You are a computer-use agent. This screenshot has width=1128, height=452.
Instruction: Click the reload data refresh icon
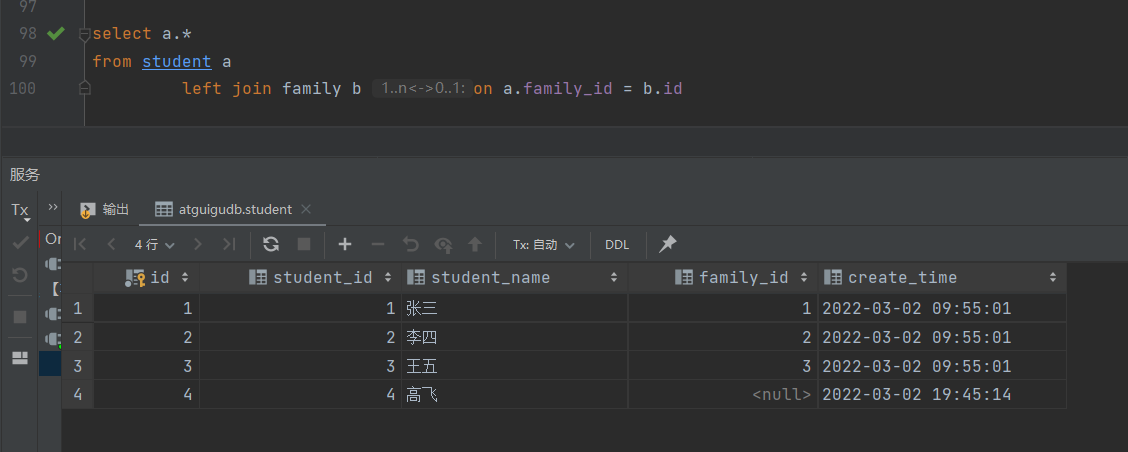[270, 244]
